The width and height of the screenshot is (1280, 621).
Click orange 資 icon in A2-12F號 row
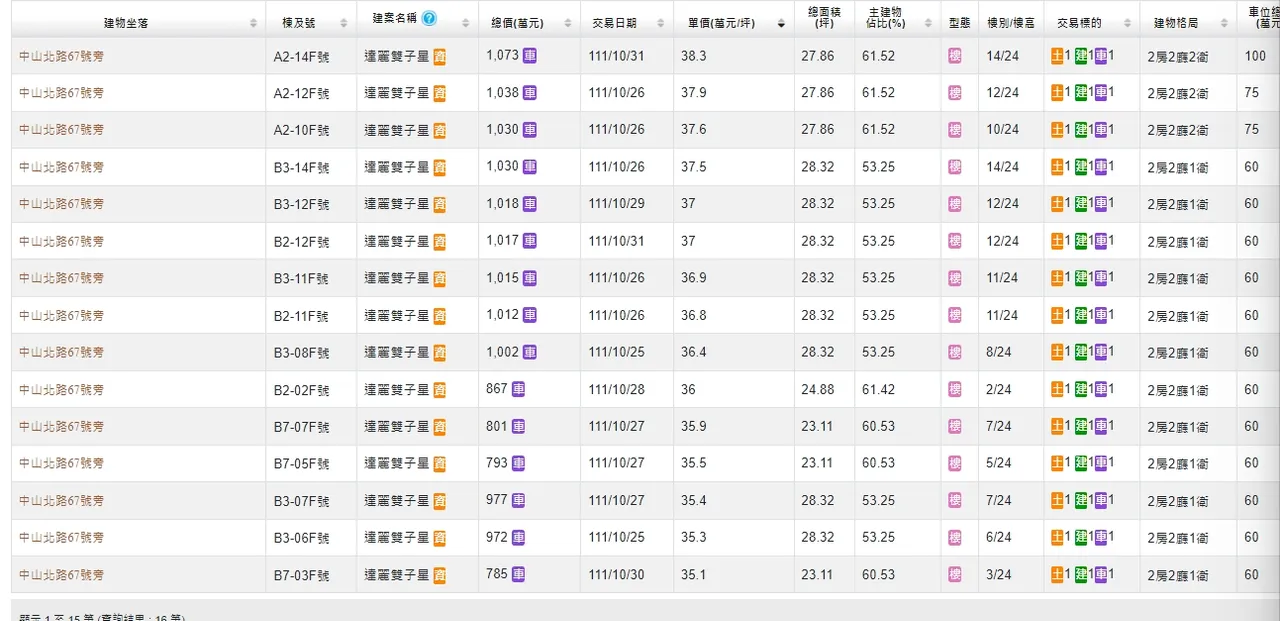pyautogui.click(x=440, y=93)
